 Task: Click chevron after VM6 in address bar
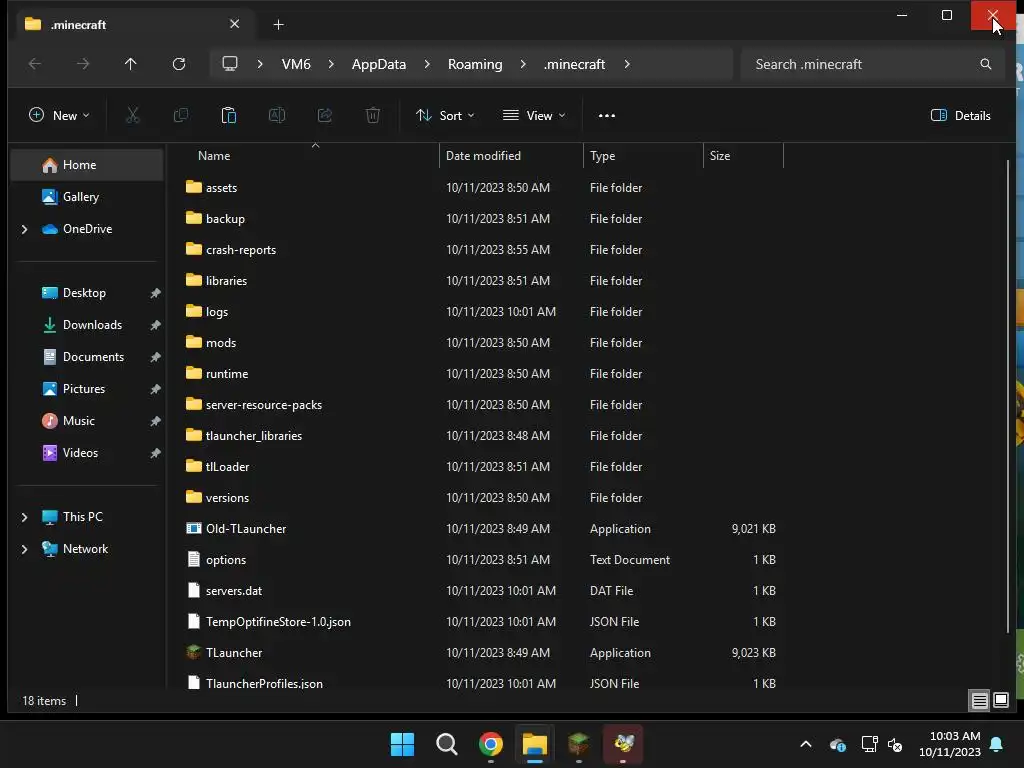click(x=331, y=64)
